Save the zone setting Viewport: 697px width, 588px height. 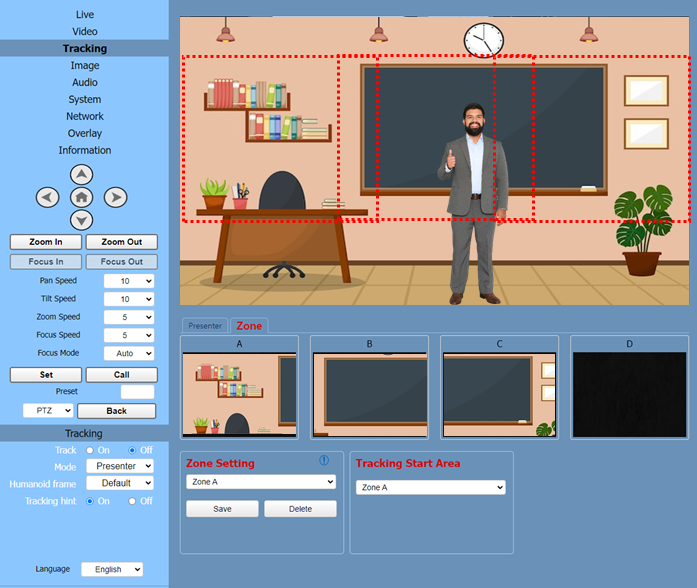click(x=222, y=509)
